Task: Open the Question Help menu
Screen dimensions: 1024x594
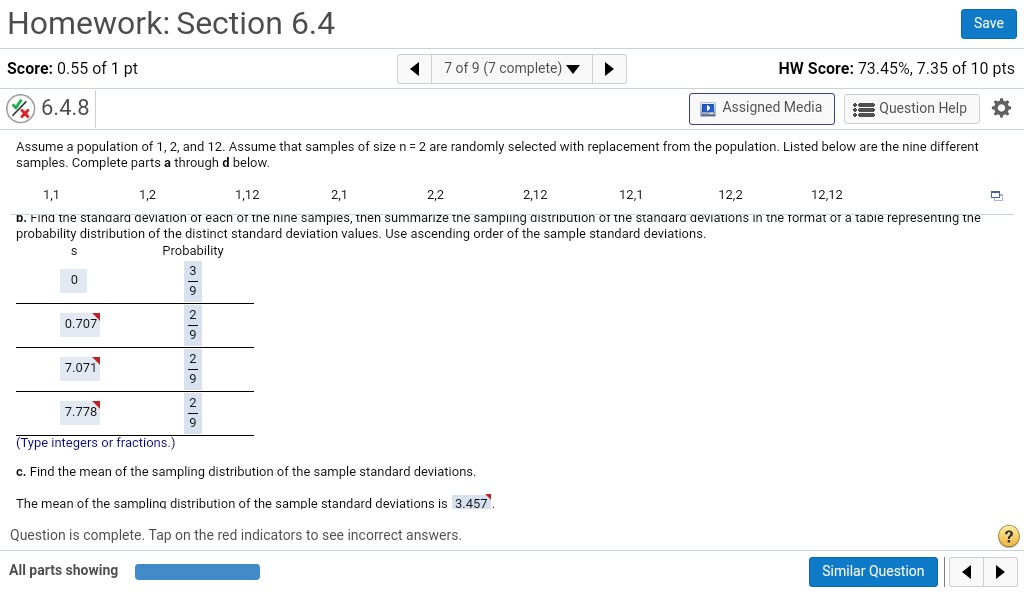Action: [911, 108]
